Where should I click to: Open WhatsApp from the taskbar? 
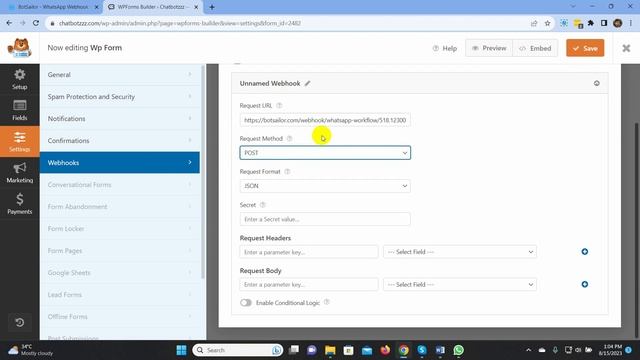coord(458,350)
